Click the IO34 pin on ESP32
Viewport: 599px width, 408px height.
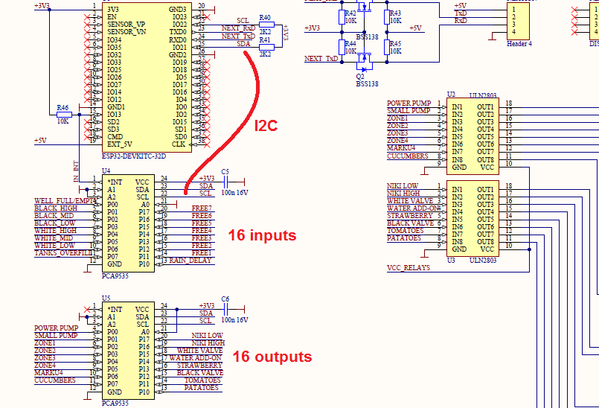click(114, 40)
